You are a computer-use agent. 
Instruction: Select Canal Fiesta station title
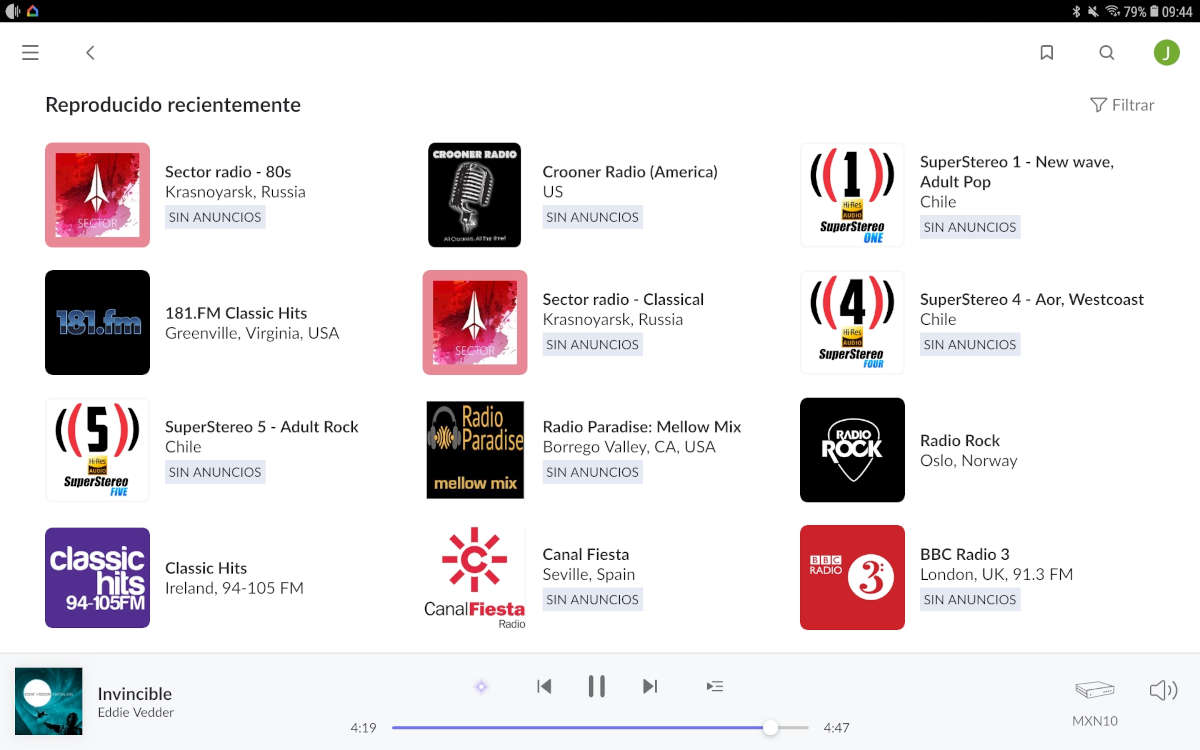tap(586, 554)
